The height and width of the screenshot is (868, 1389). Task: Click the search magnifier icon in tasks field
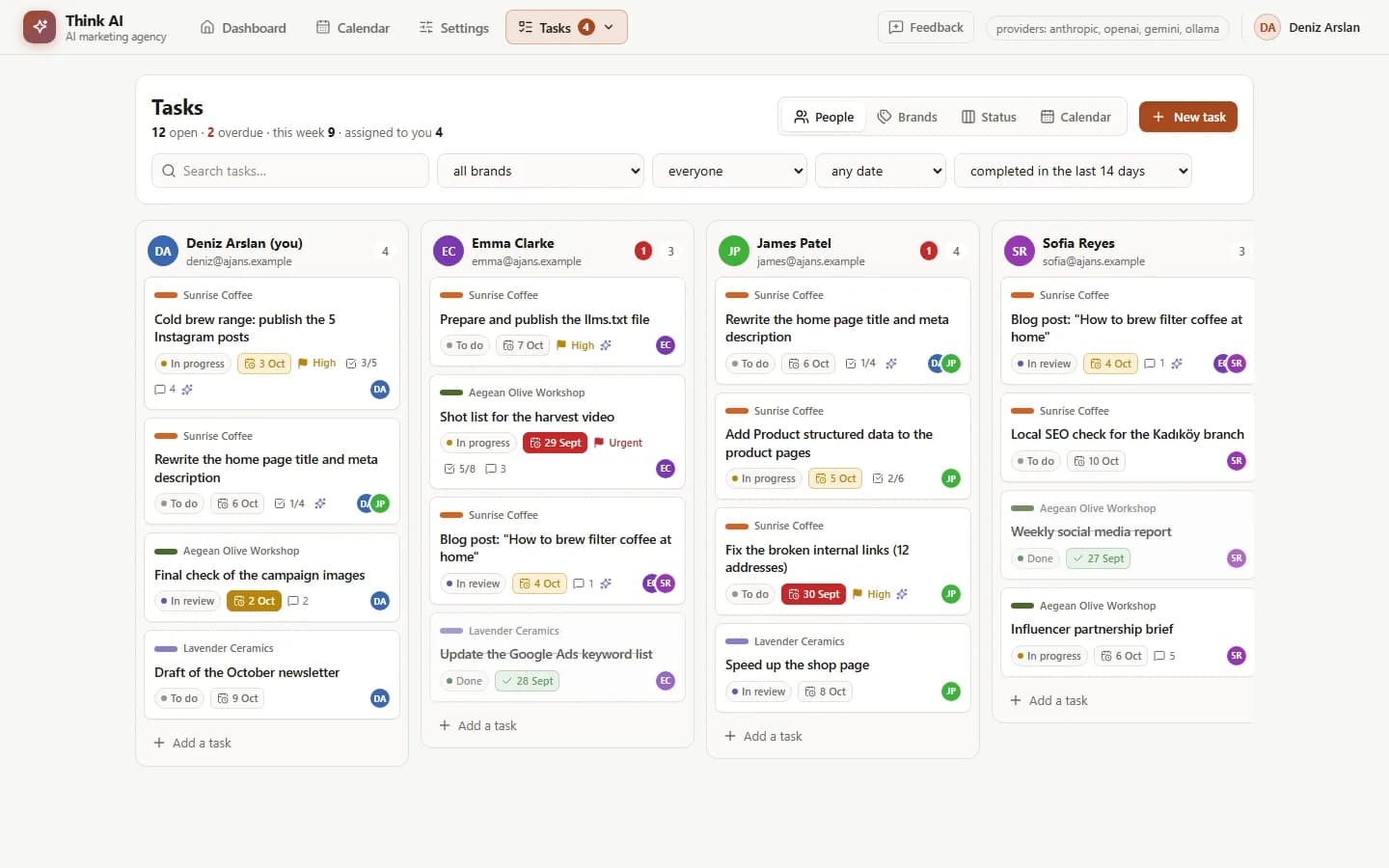(169, 171)
